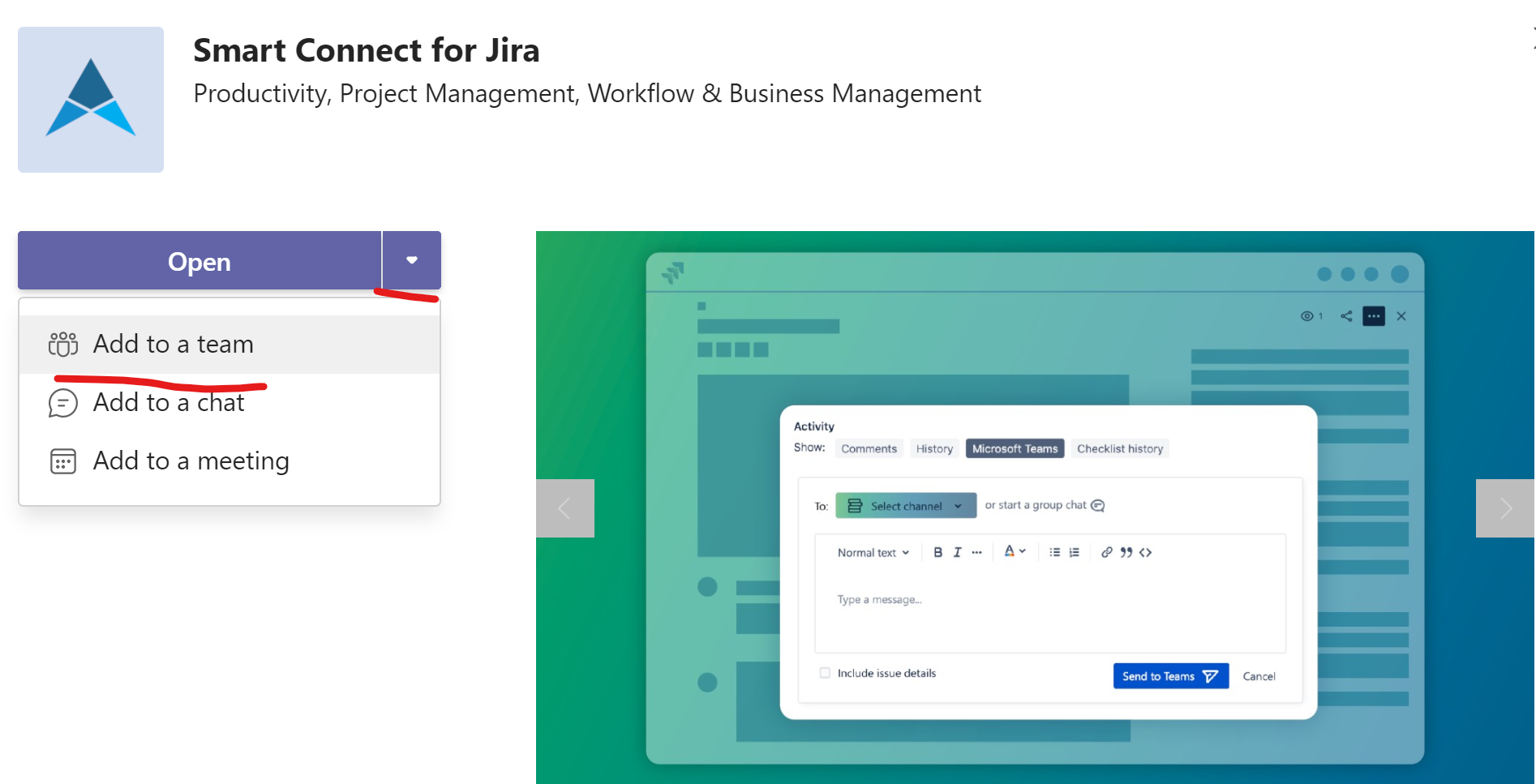The image size is (1536, 784).
Task: Expand the arrow next to Open
Action: (x=412, y=260)
